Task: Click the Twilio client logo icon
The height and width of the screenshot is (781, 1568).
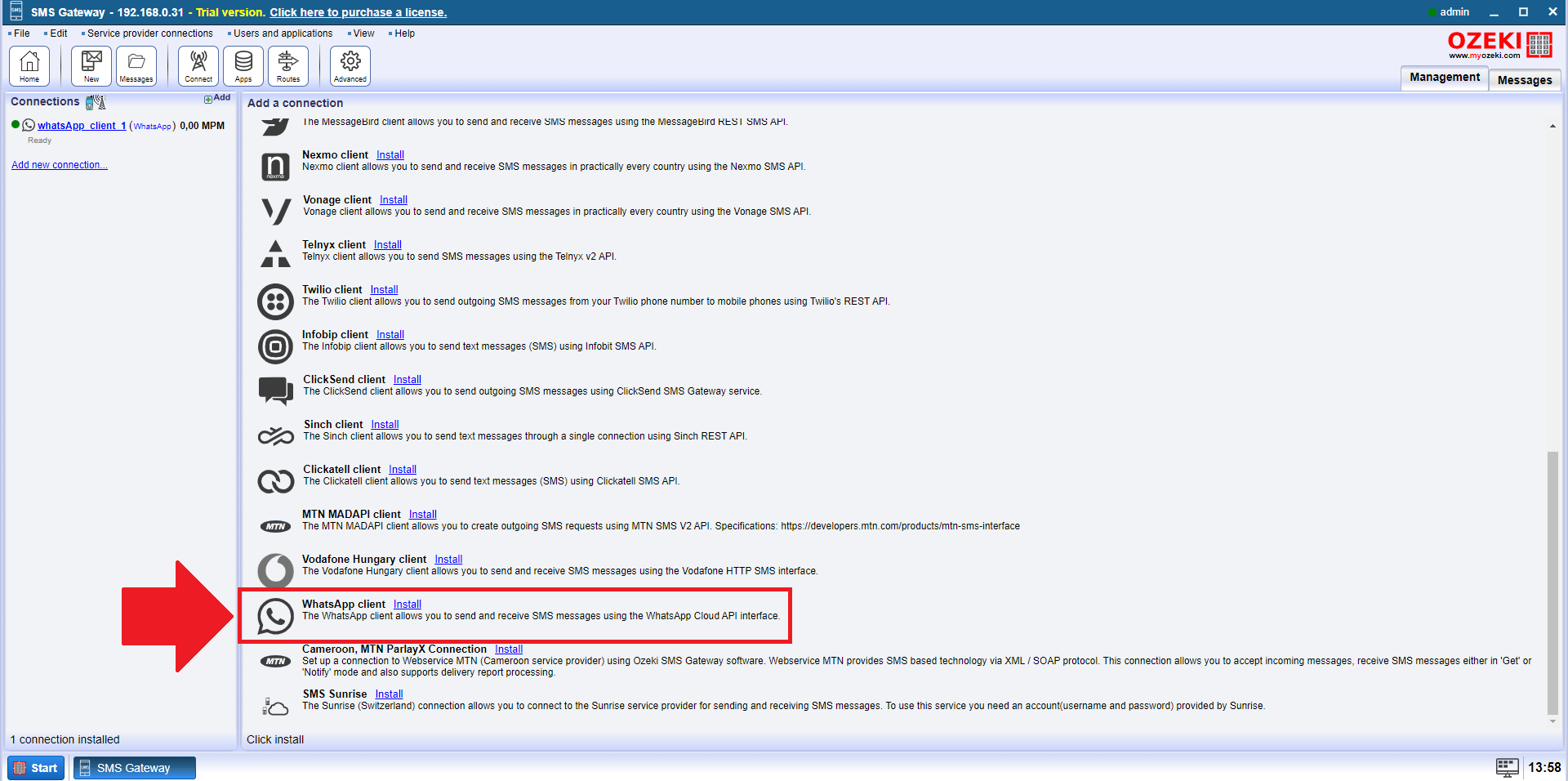Action: point(275,301)
